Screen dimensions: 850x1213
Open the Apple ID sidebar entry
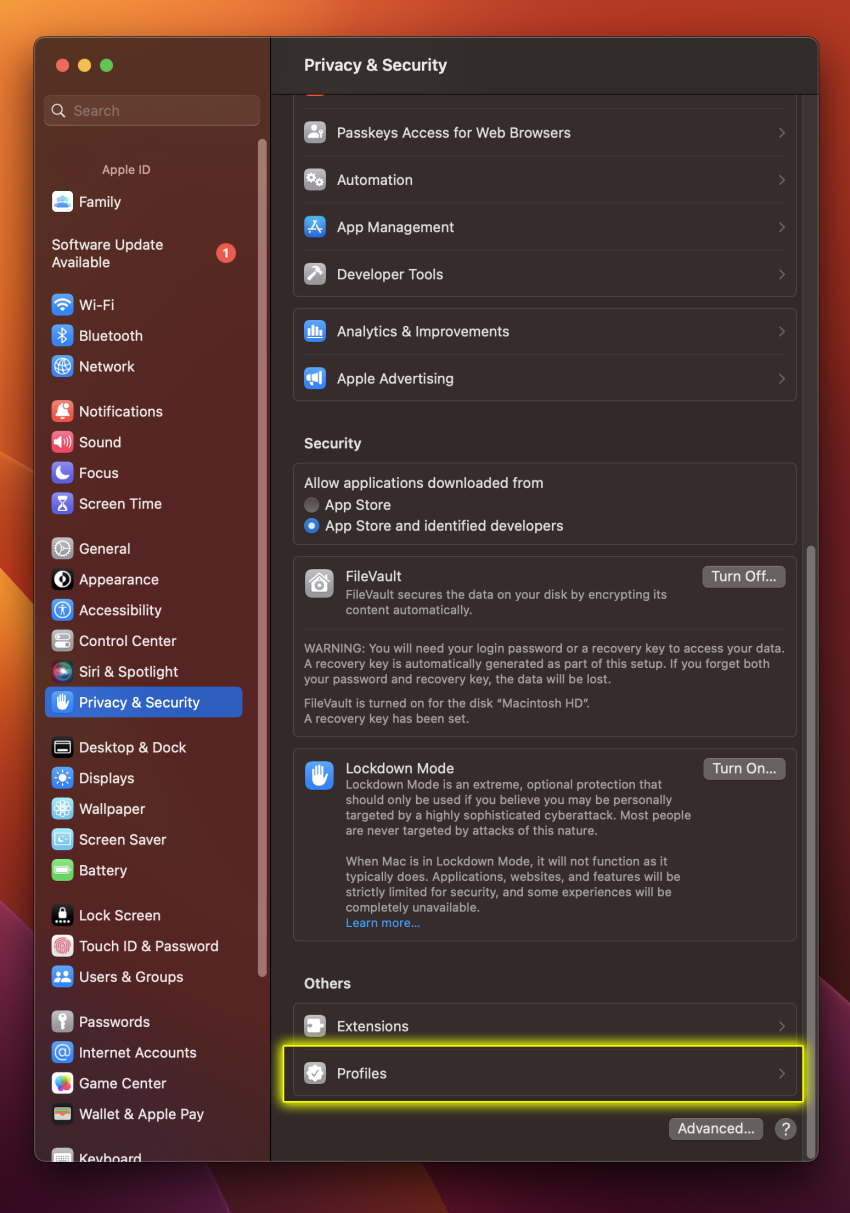(126, 170)
